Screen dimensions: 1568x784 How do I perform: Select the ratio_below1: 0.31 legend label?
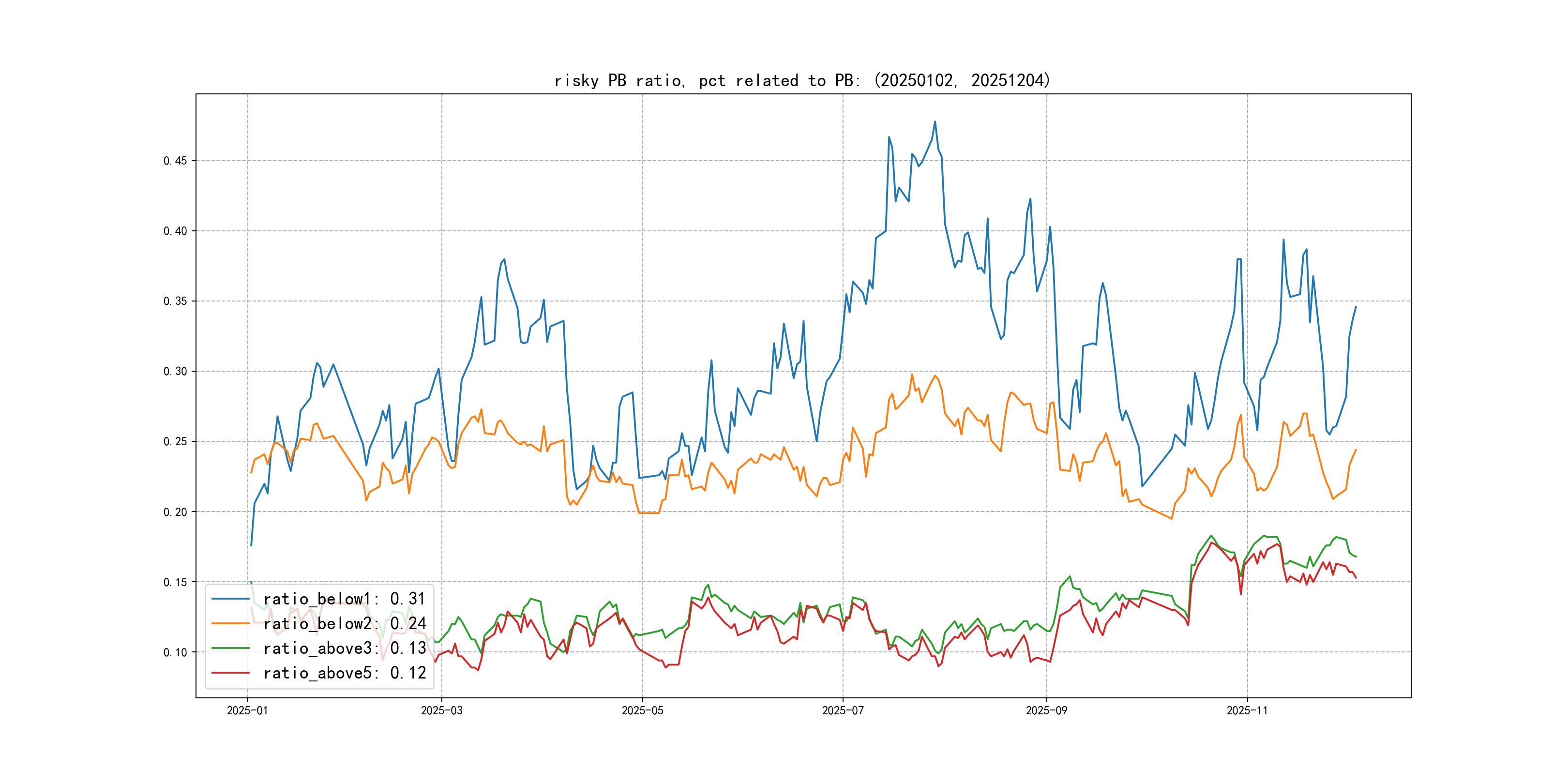(x=344, y=599)
